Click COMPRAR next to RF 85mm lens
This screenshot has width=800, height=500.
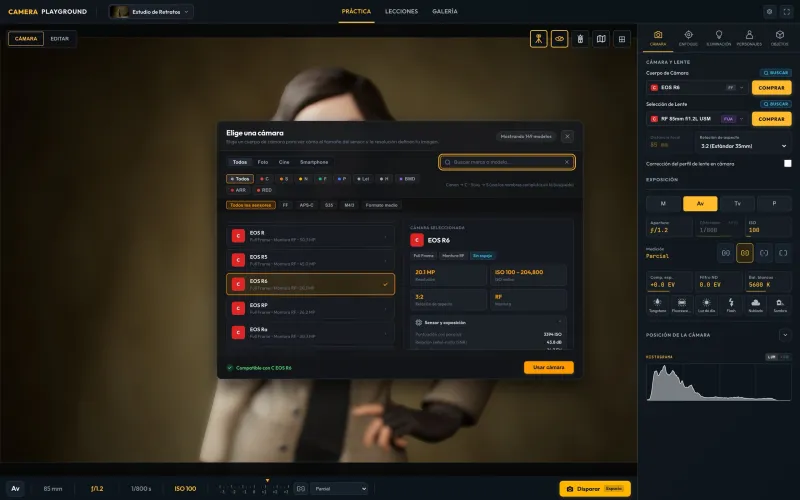[771, 119]
